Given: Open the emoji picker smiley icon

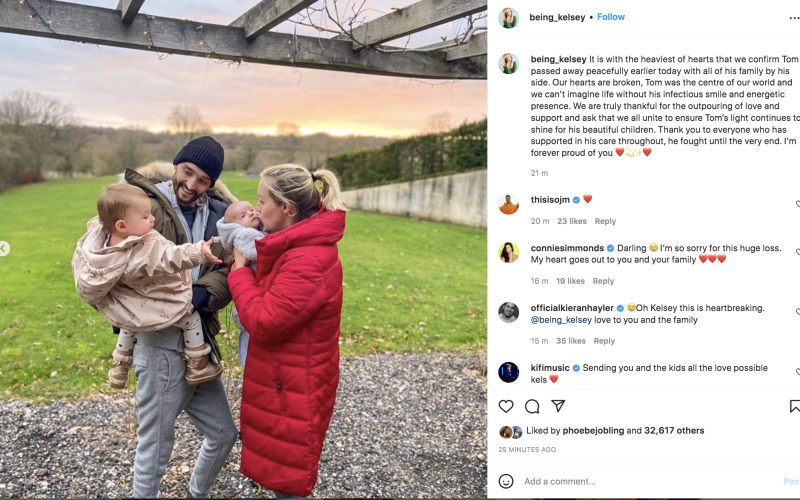Looking at the screenshot, I should click(506, 481).
